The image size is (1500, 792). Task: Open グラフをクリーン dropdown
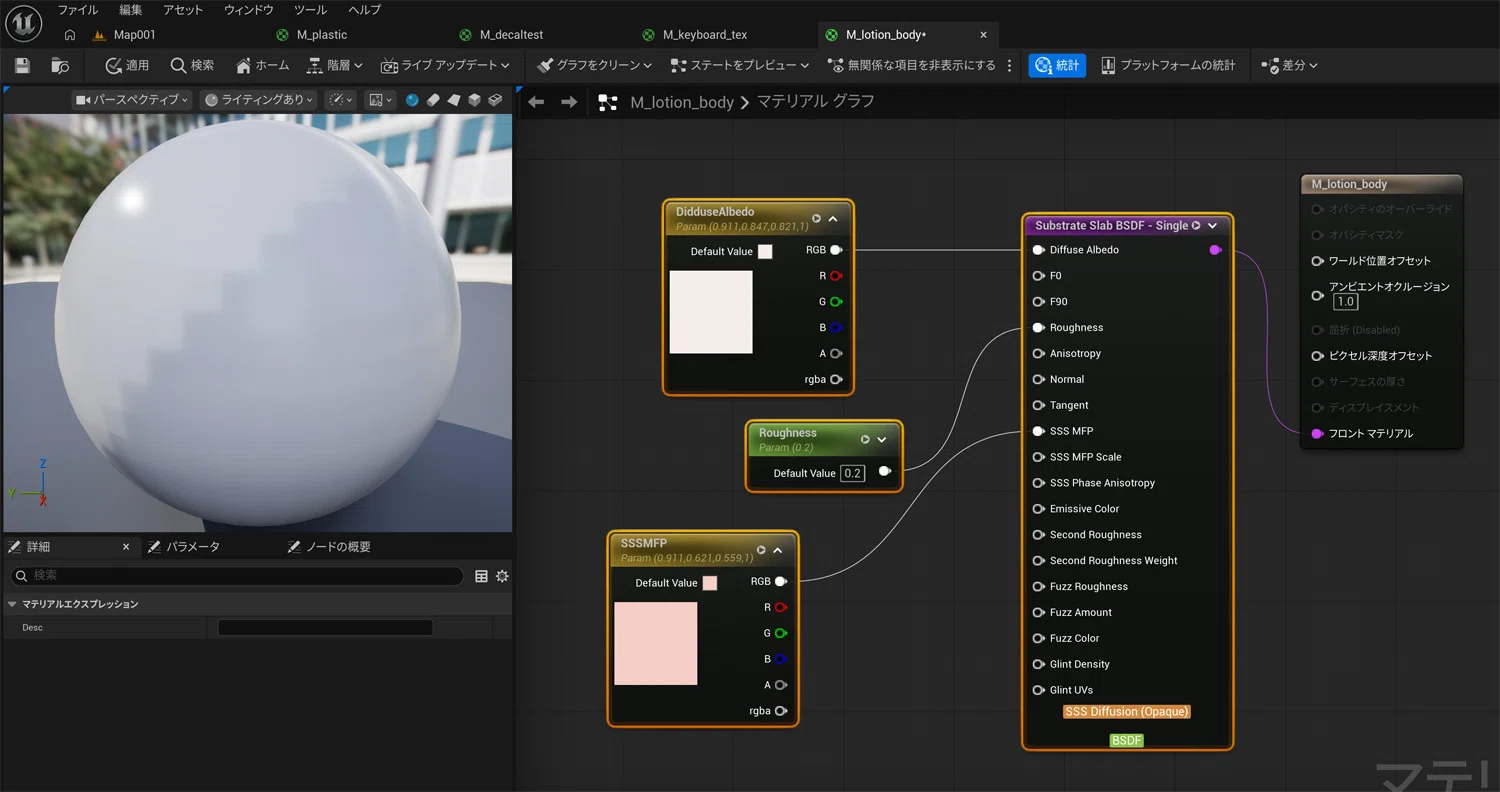click(x=595, y=65)
